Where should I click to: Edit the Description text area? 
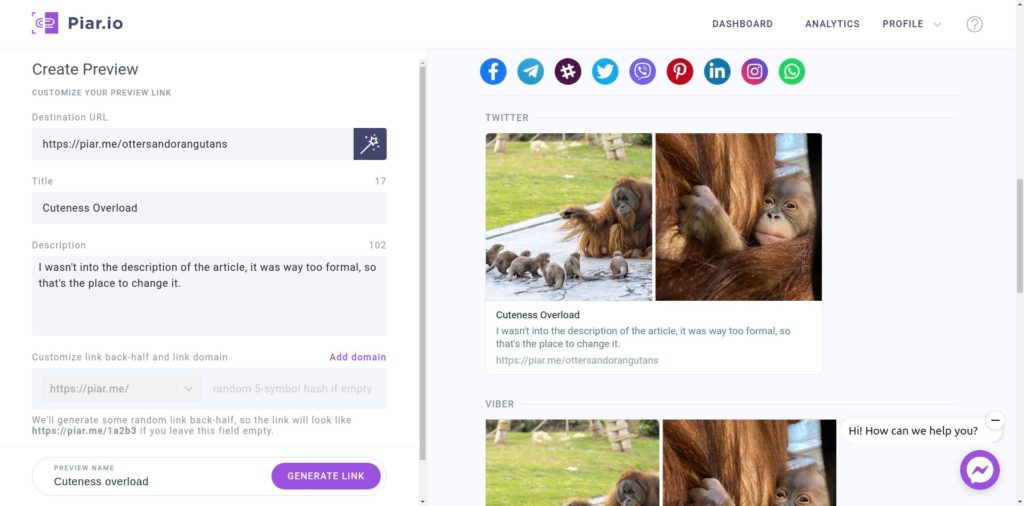click(209, 296)
